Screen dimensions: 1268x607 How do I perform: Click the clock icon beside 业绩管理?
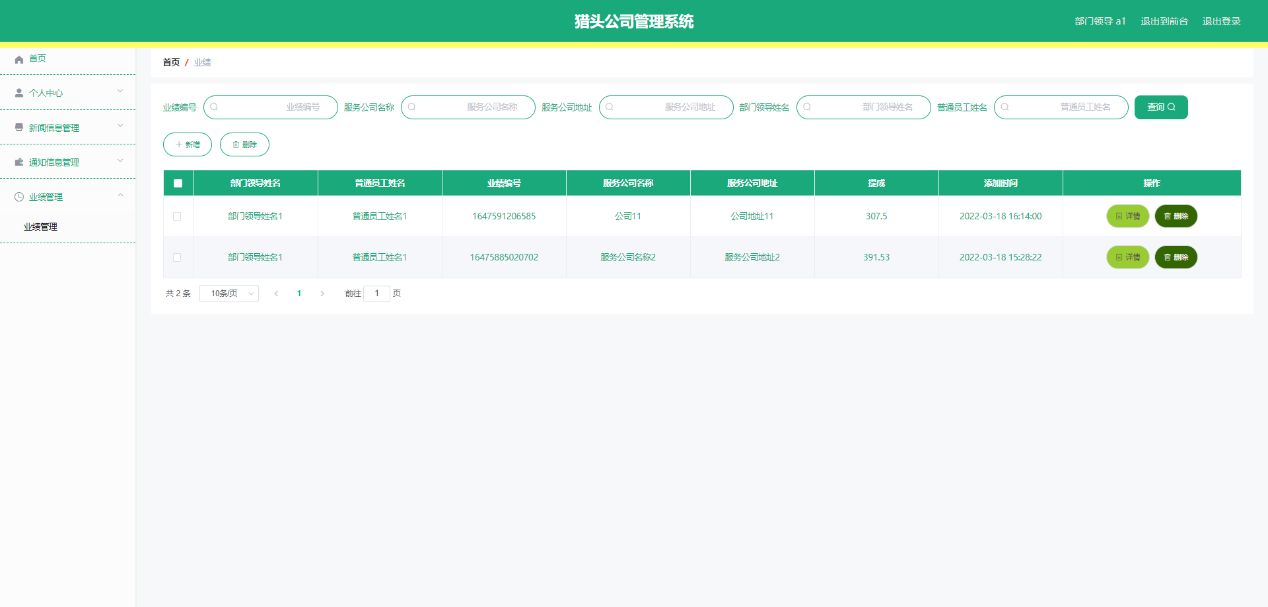pyautogui.click(x=19, y=197)
